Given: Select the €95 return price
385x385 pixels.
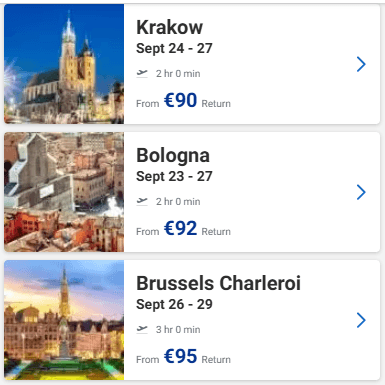Looking at the screenshot, I should point(180,356).
